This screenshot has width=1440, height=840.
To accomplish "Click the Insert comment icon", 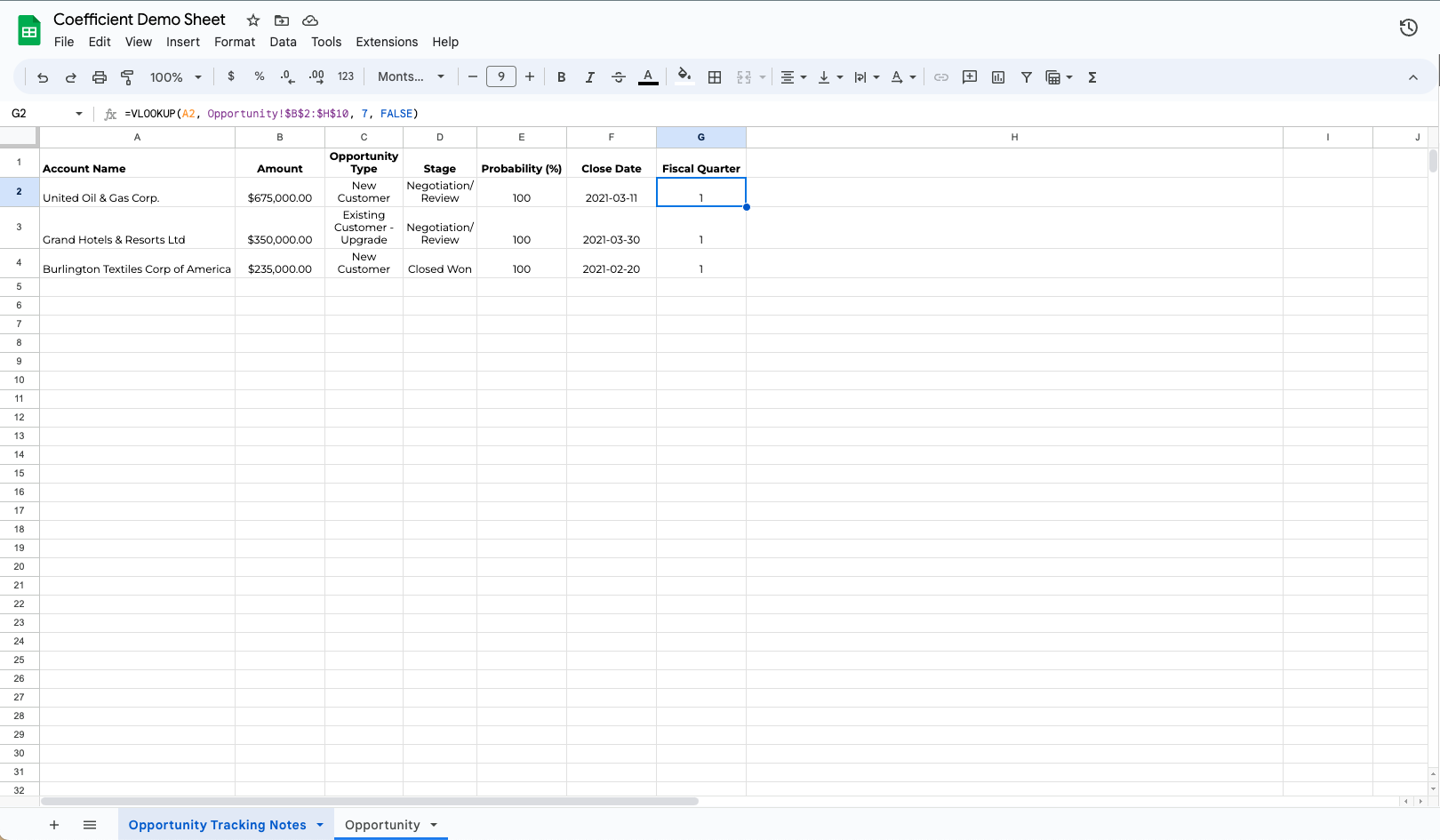I will click(970, 77).
